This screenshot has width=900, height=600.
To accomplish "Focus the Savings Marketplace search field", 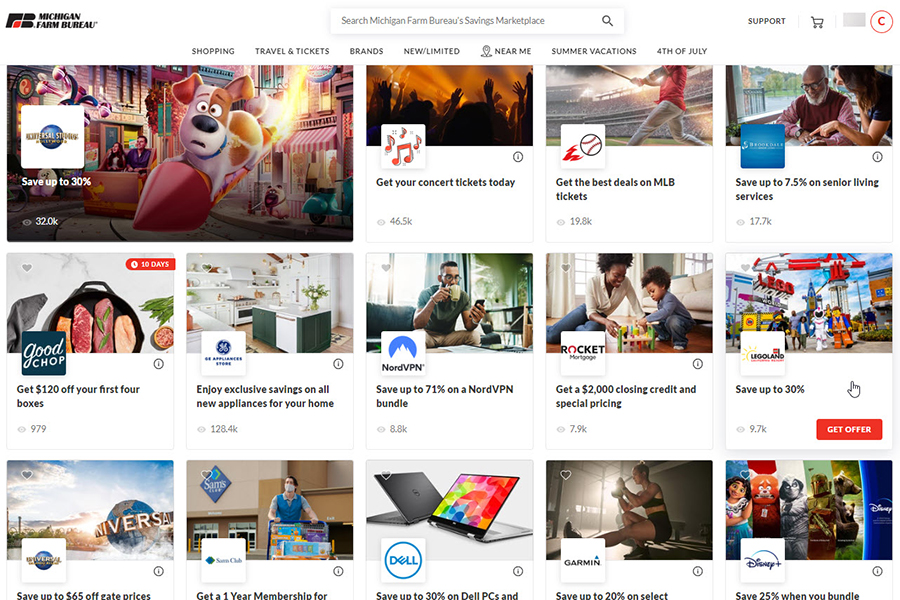I will [465, 21].
